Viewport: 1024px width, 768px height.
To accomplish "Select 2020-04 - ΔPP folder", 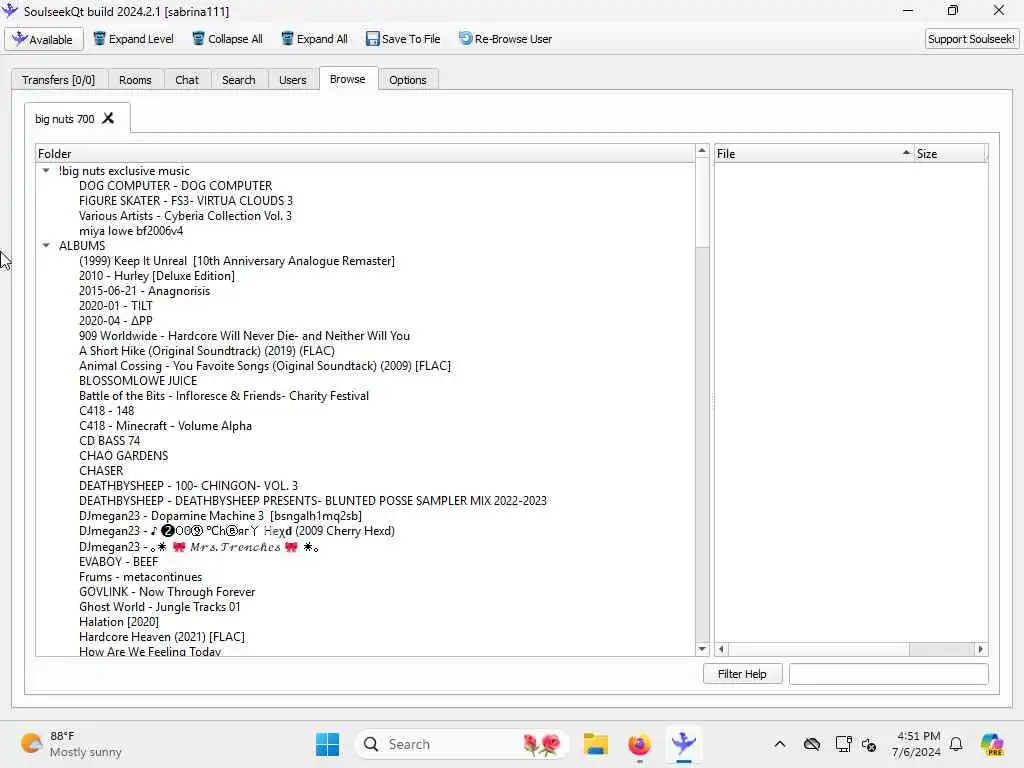I will click(x=116, y=321).
